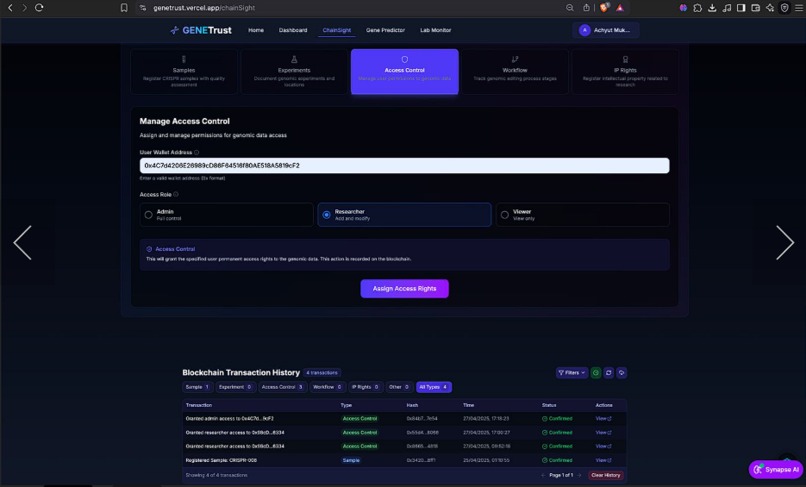Switch to the Experiments tab card
The width and height of the screenshot is (806, 487).
click(294, 71)
